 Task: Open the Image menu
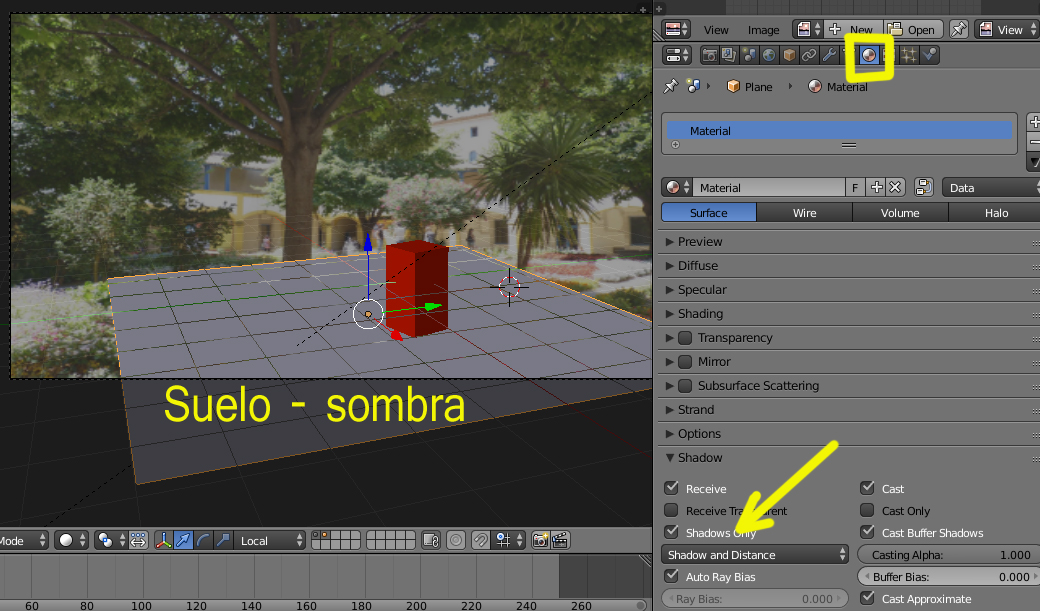point(763,30)
